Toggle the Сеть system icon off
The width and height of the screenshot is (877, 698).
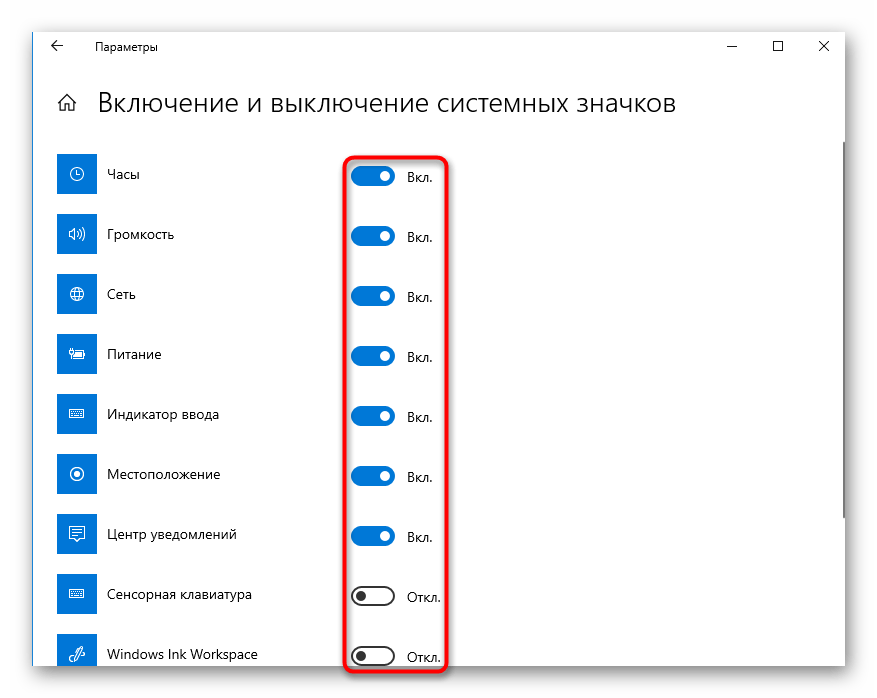(373, 296)
